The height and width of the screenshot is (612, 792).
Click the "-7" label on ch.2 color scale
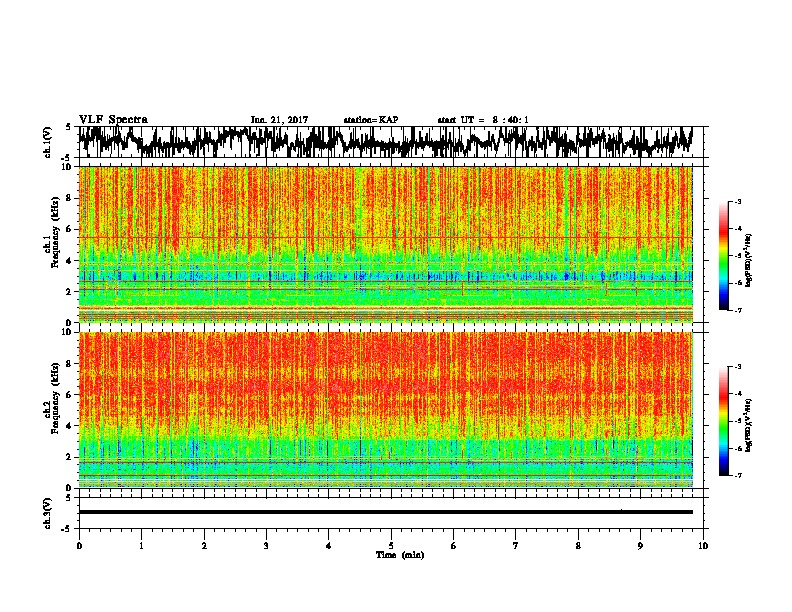tap(738, 476)
